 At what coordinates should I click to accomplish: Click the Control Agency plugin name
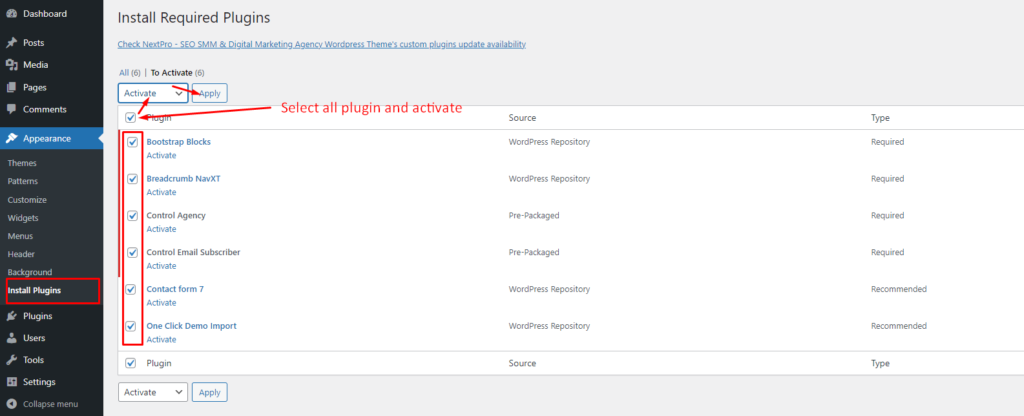click(176, 216)
